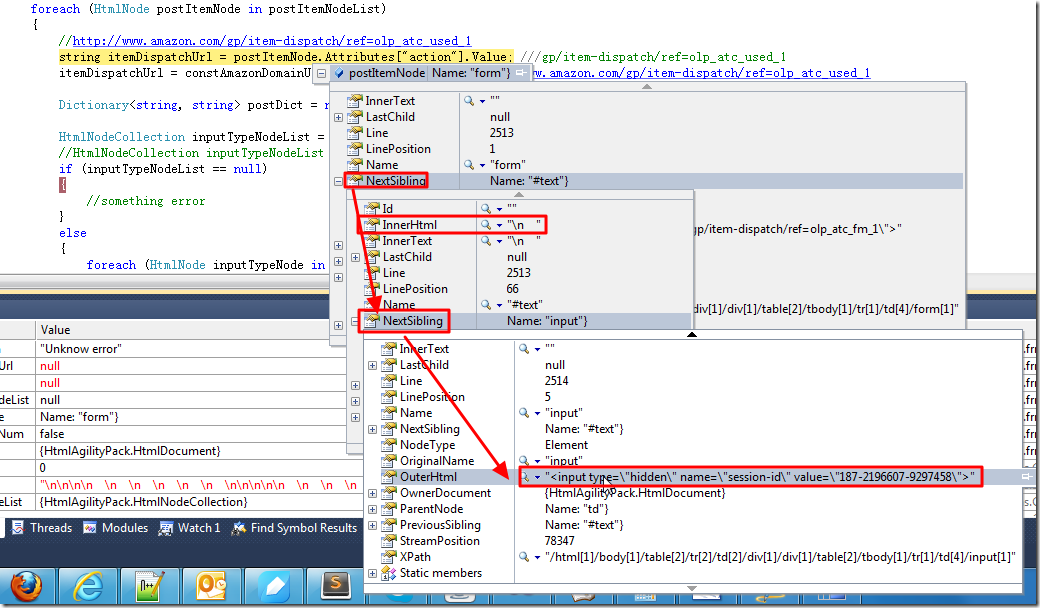Open text visualizer for form node's Name value

pyautogui.click(x=469, y=164)
